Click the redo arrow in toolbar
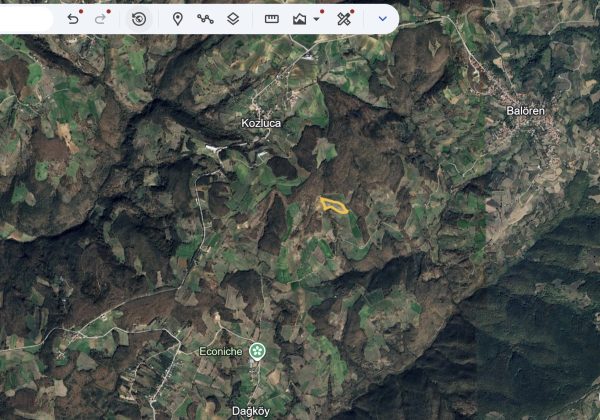 [100, 19]
